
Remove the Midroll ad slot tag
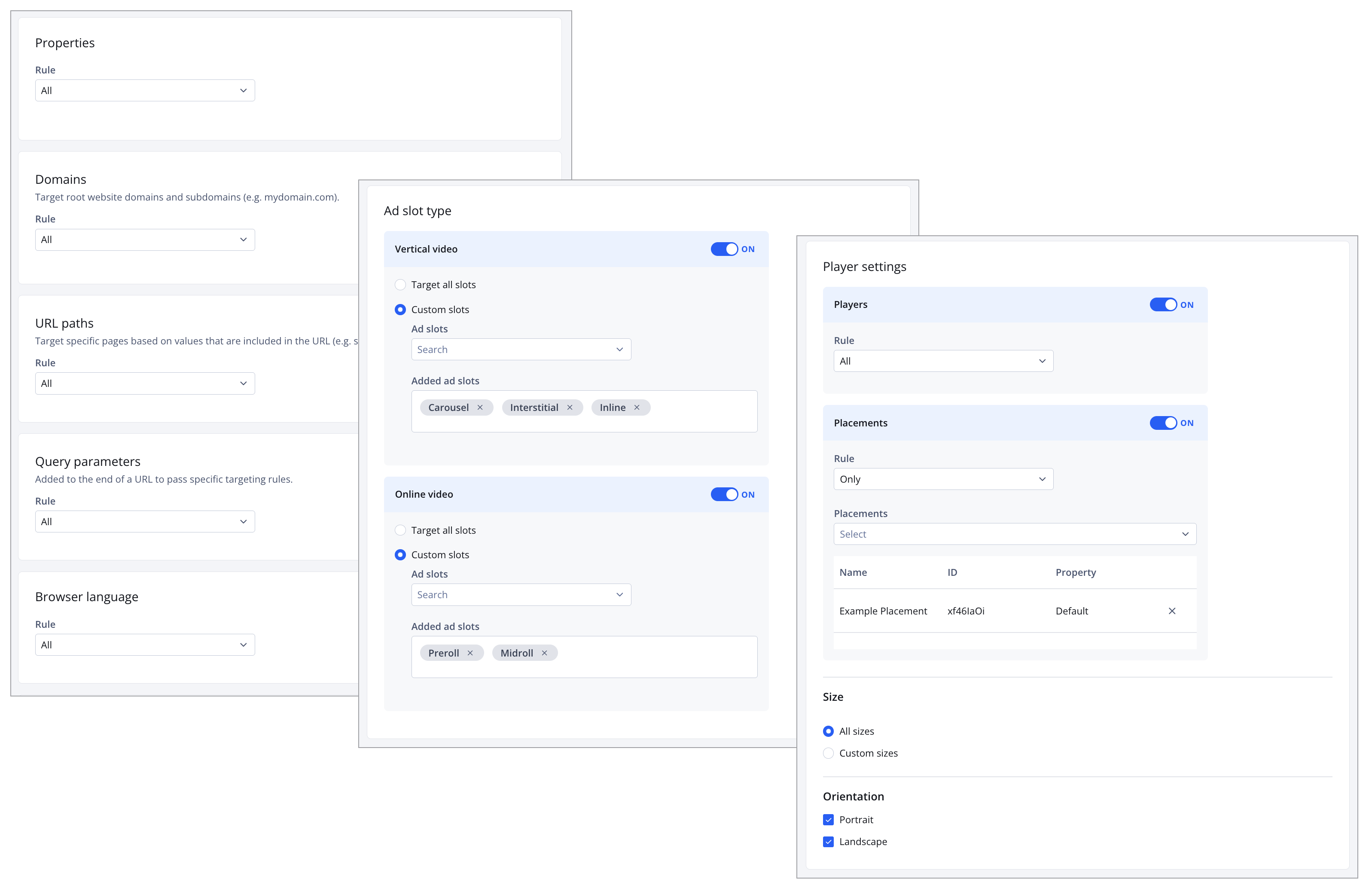click(544, 653)
